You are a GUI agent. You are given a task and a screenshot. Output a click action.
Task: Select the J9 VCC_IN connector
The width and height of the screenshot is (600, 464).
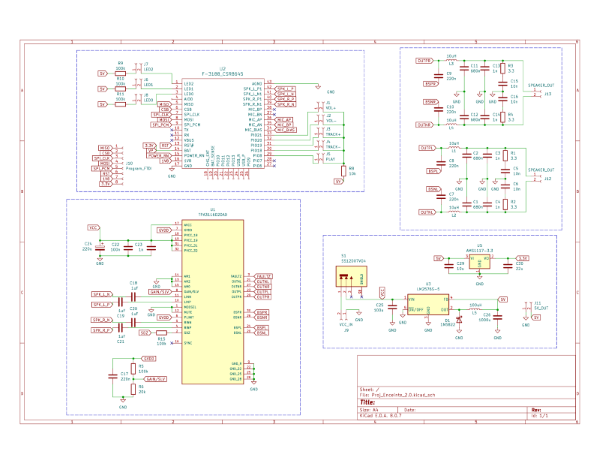342,314
